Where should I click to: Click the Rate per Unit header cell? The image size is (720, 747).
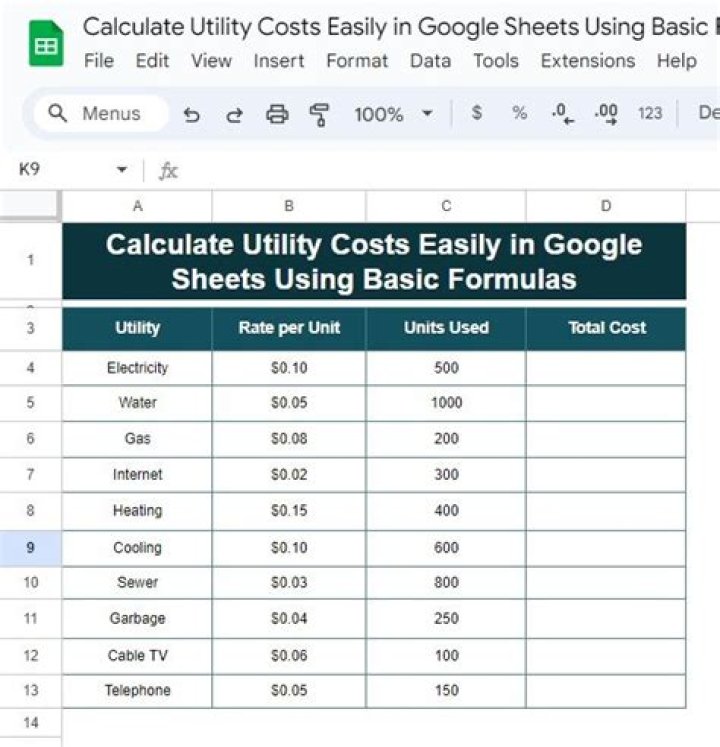click(289, 328)
